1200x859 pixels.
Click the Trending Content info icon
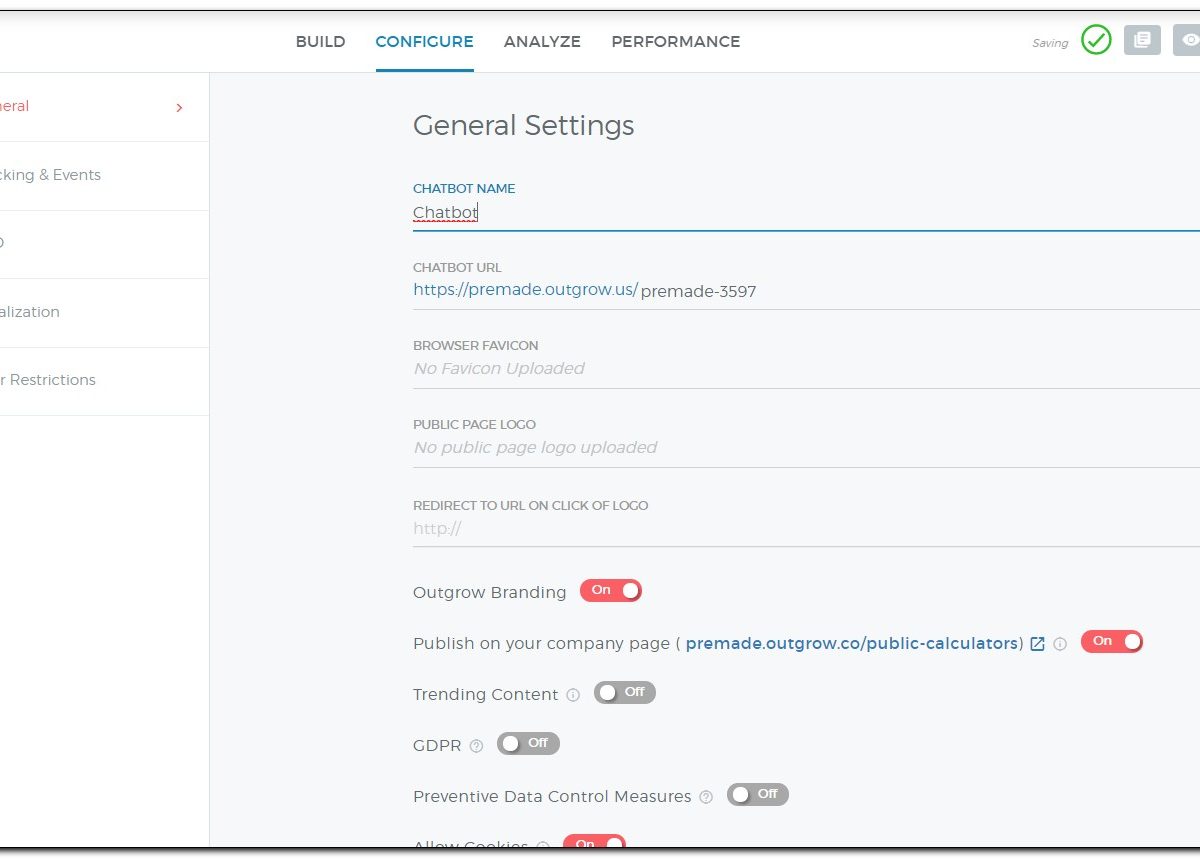pyautogui.click(x=573, y=695)
